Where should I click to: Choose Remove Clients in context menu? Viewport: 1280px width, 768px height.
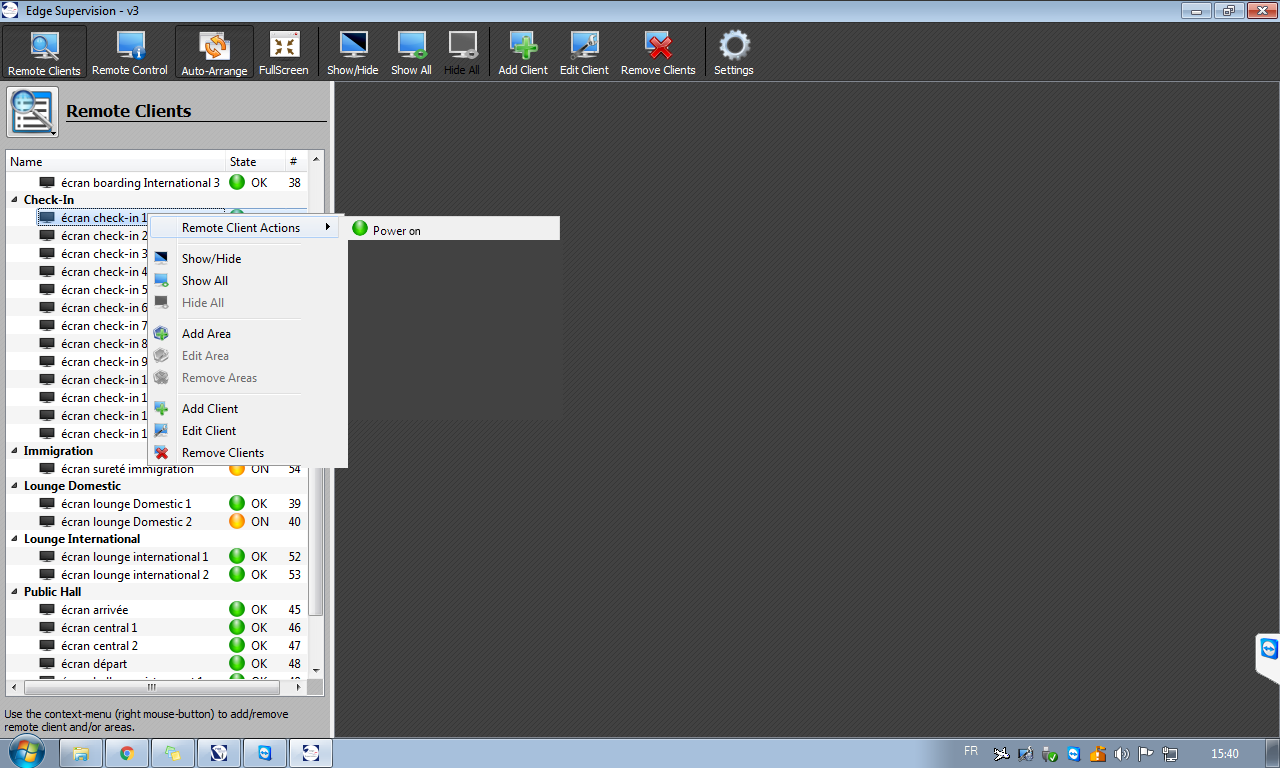(223, 453)
